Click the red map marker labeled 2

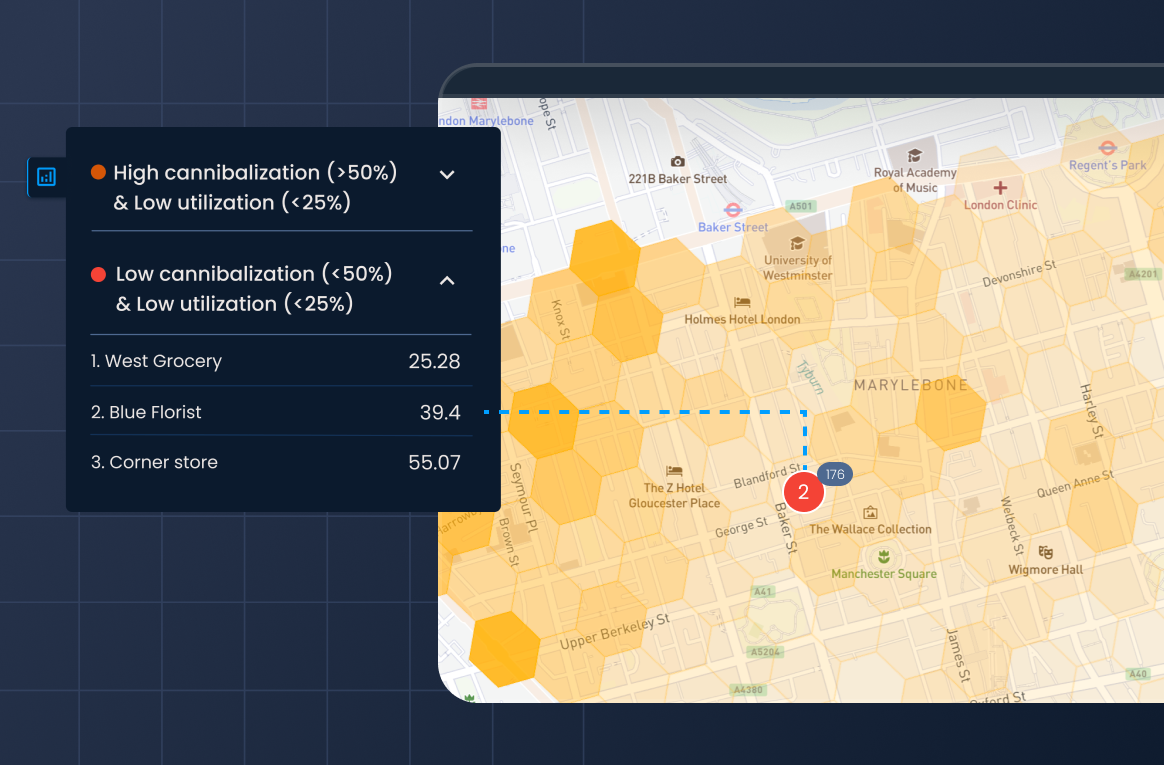point(803,492)
